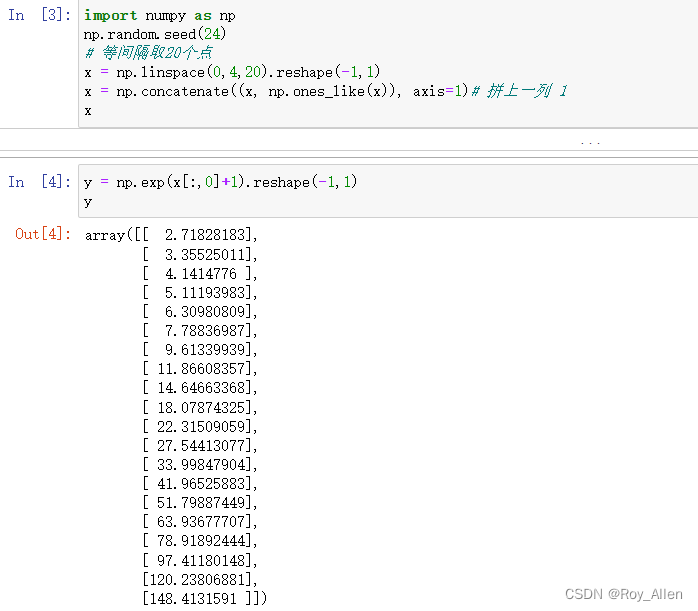The width and height of the screenshot is (698, 611).
Task: Click the np.linspace(0,4,20) line
Action: point(232,72)
